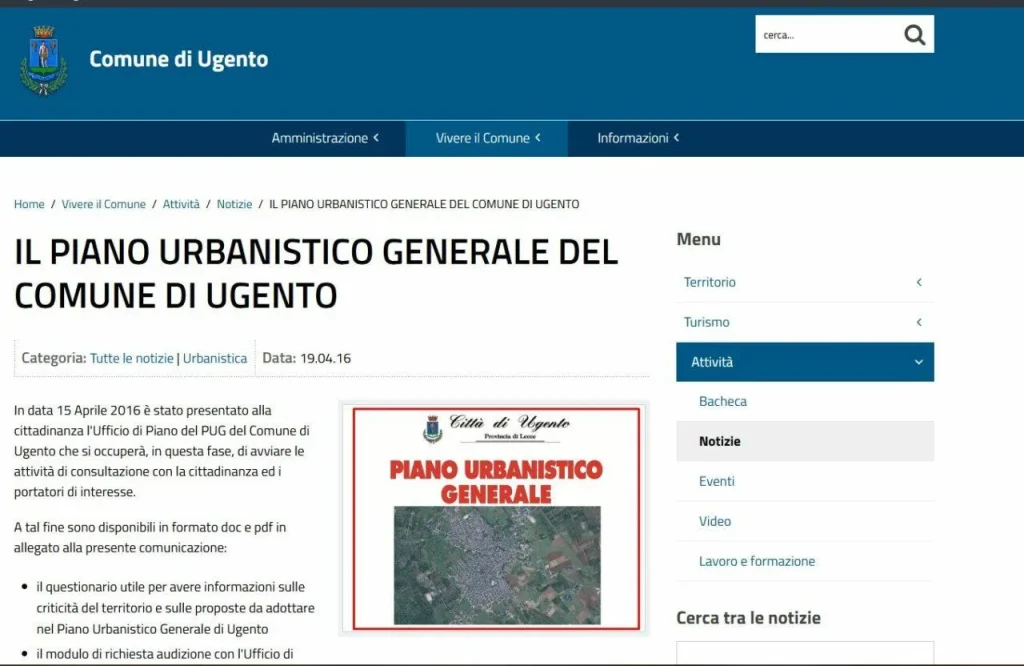Open Lavoro e formazione submenu item

click(757, 562)
